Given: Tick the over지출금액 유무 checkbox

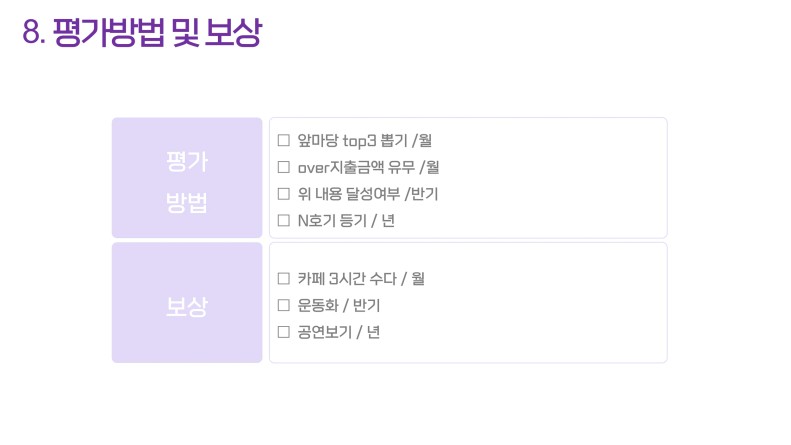Looking at the screenshot, I should tap(284, 167).
